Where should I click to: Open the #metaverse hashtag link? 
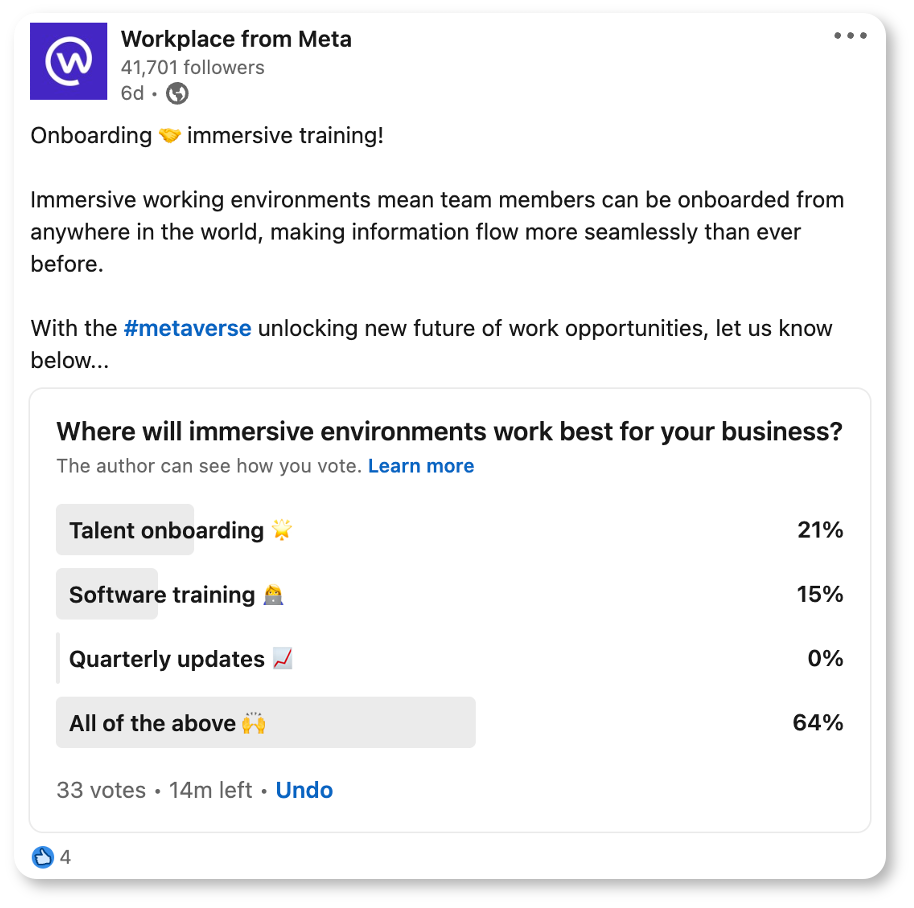(x=187, y=328)
